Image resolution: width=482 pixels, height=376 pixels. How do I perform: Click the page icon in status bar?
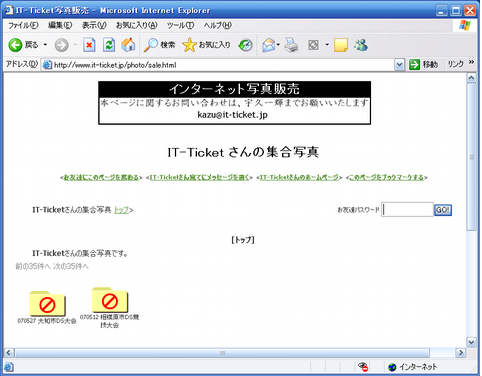point(9,367)
